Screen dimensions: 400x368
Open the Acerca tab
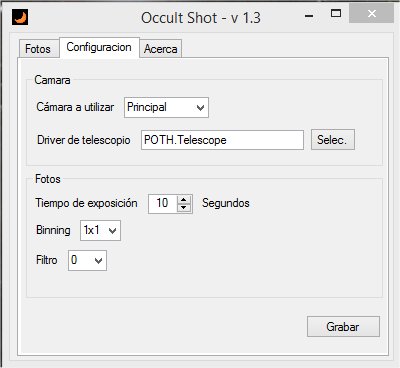161,49
